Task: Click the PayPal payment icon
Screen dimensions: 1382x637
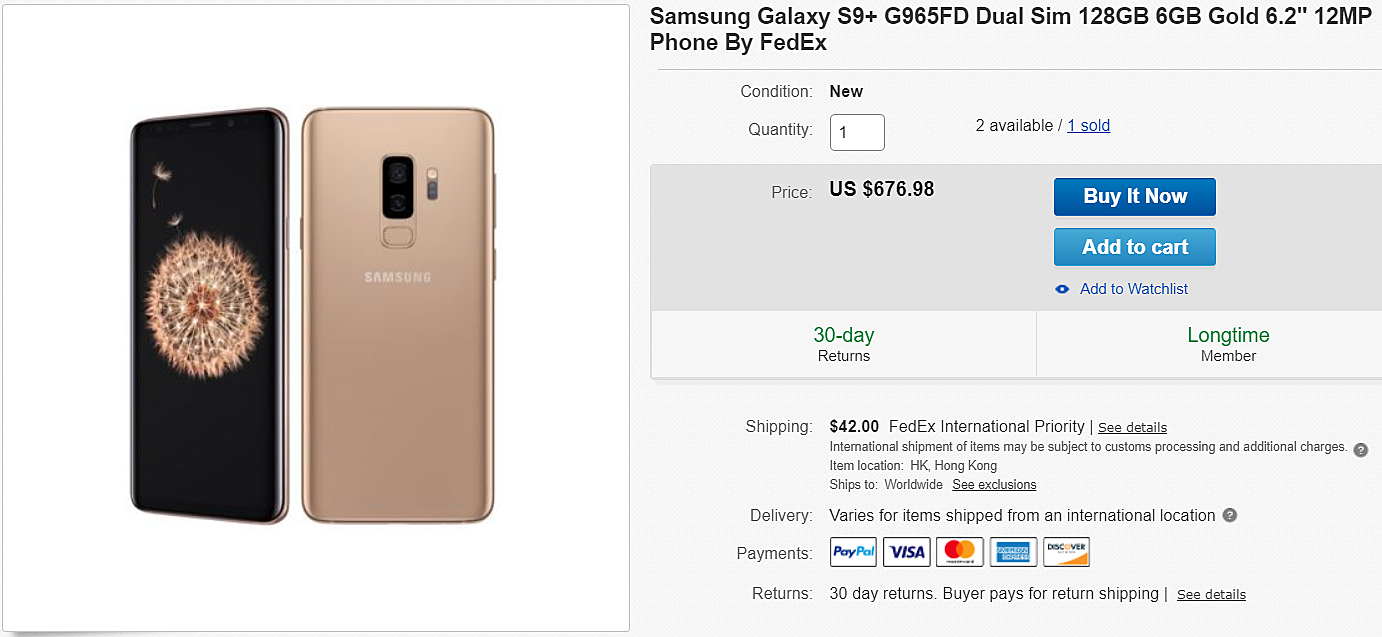Action: point(854,552)
